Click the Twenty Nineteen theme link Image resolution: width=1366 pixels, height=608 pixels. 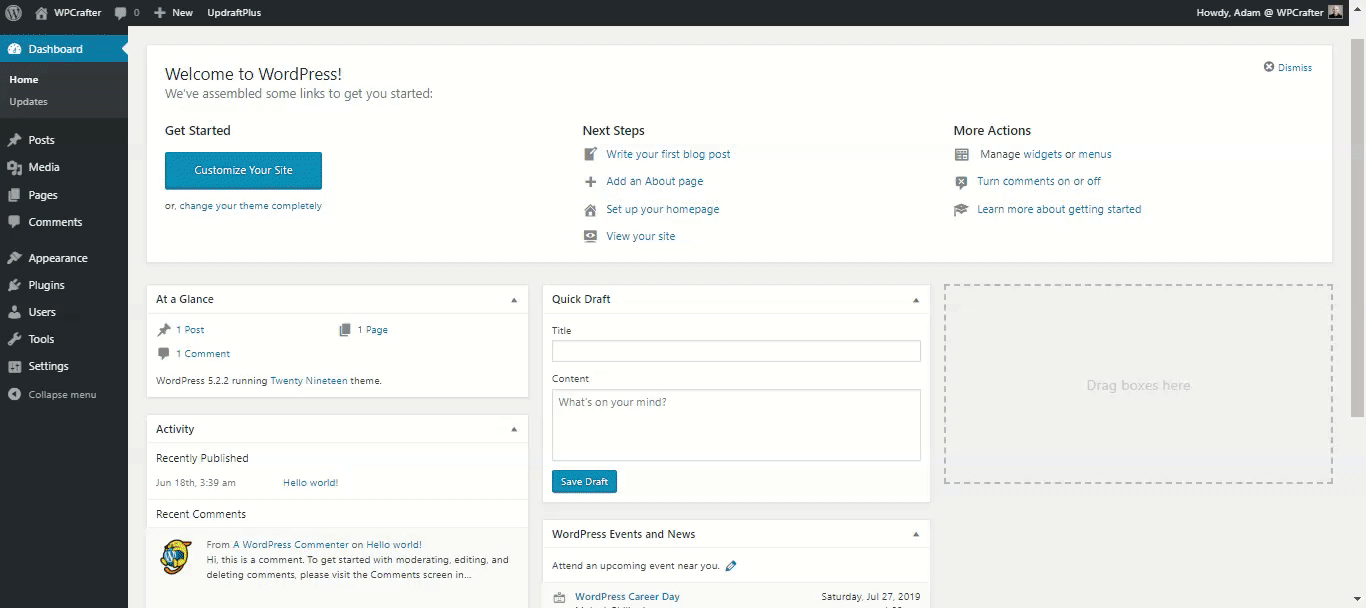(x=309, y=381)
